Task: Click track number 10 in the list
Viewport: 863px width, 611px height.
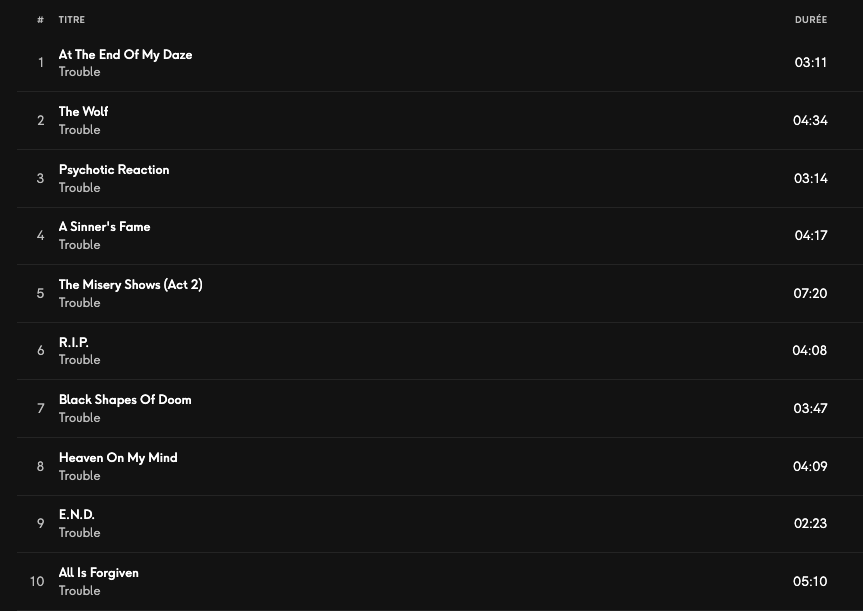Action: (37, 581)
